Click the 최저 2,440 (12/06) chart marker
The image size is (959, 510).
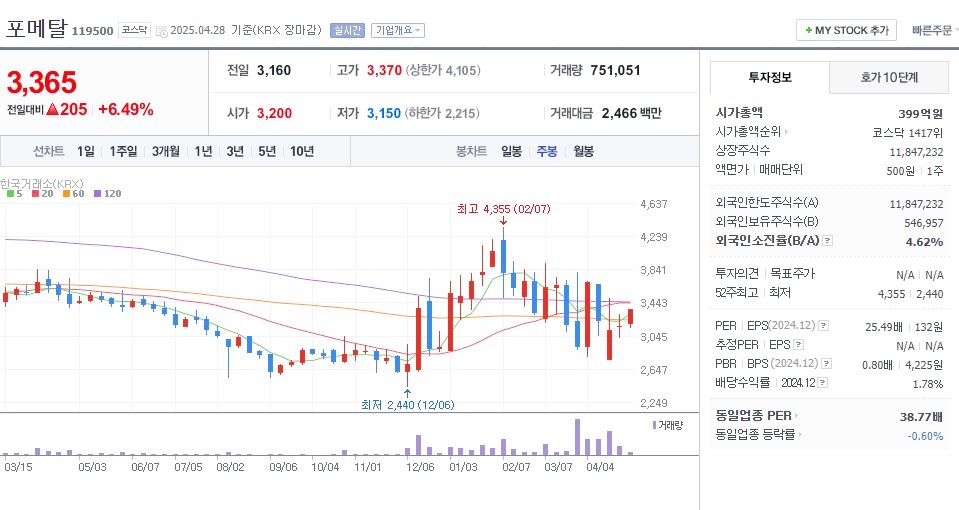point(407,405)
